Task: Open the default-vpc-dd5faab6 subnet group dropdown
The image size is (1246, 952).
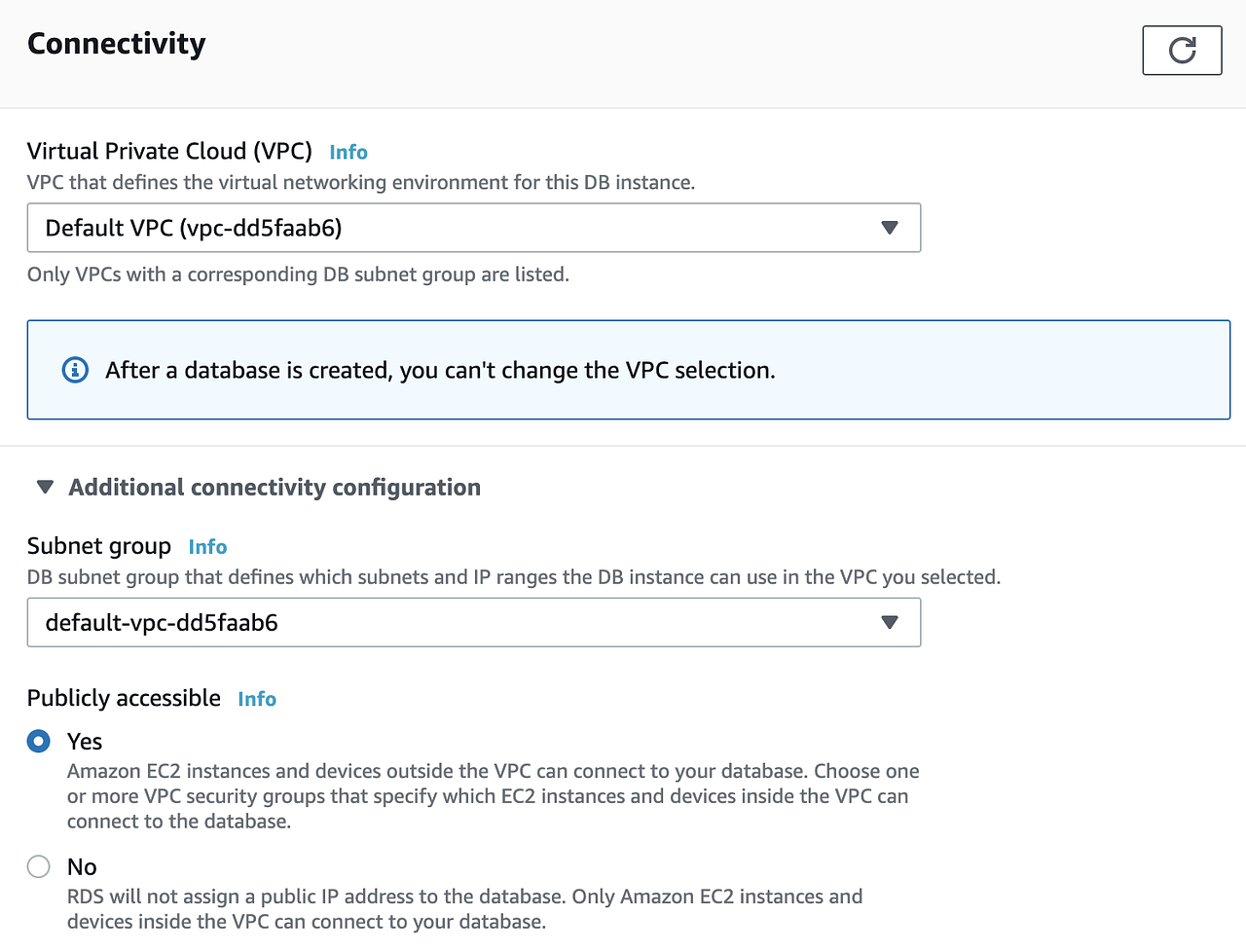Action: click(473, 622)
